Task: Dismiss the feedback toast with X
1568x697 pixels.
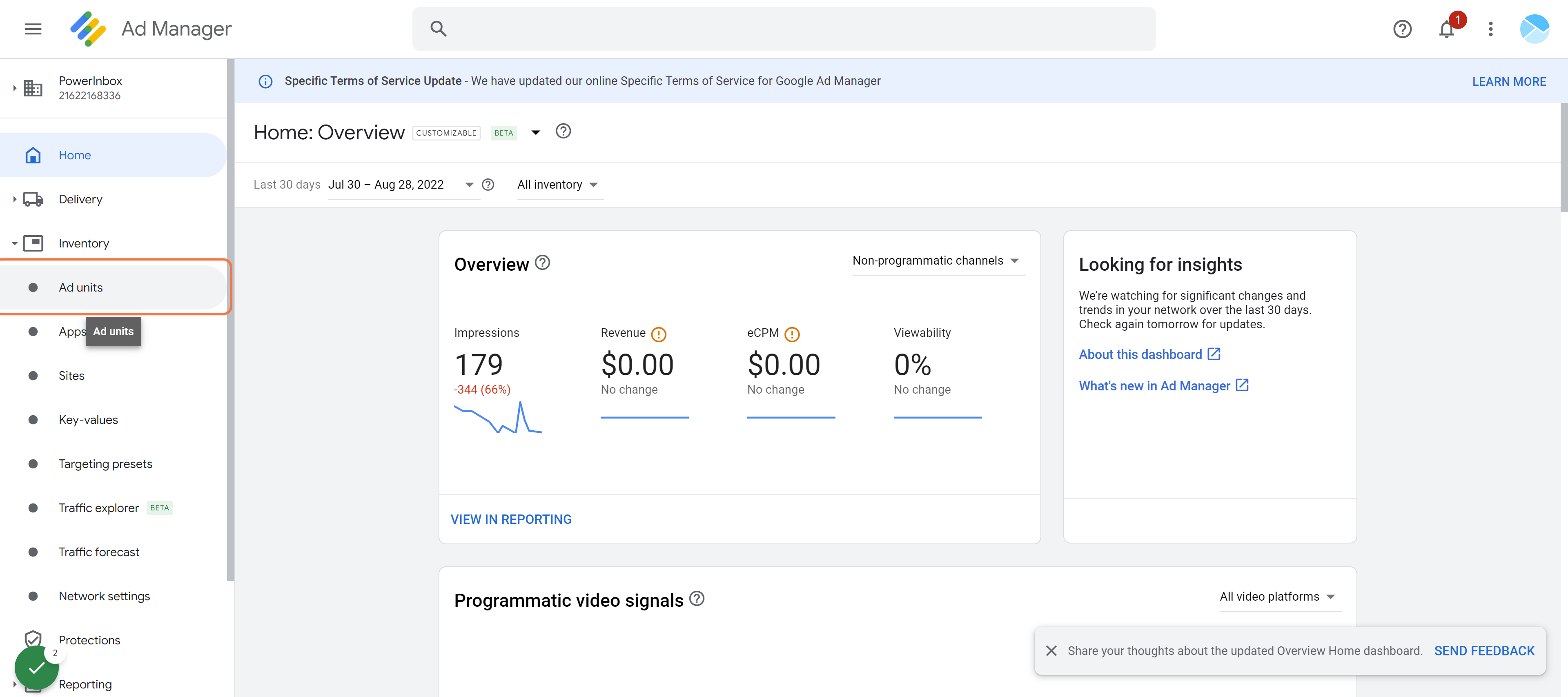Action: [1051, 651]
